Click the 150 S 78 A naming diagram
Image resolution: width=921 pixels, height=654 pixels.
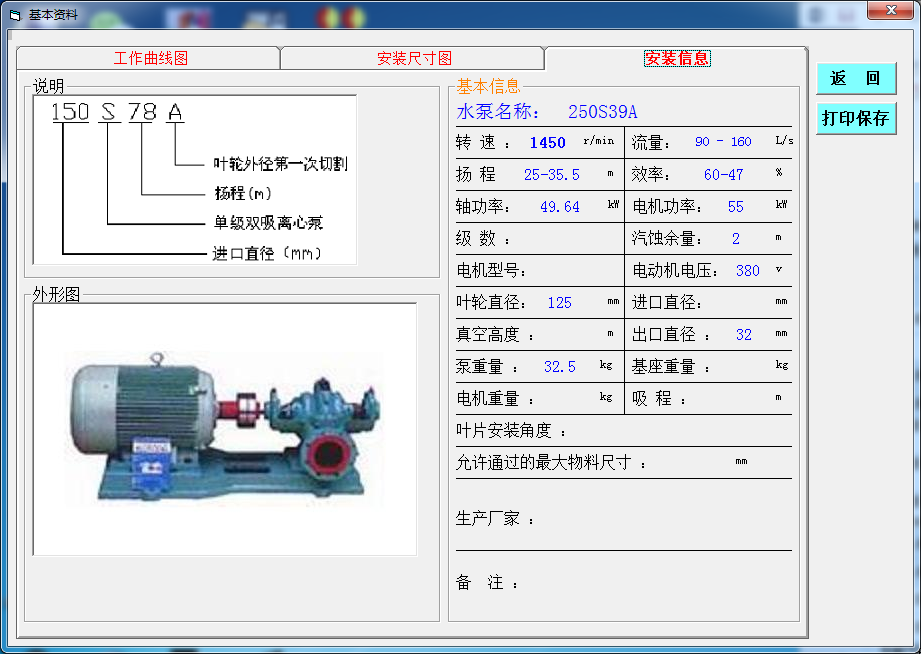point(195,180)
